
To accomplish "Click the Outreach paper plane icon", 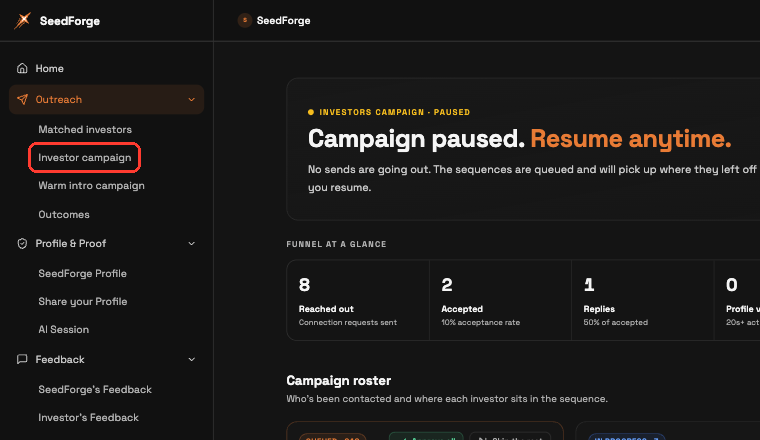I will pyautogui.click(x=22, y=99).
